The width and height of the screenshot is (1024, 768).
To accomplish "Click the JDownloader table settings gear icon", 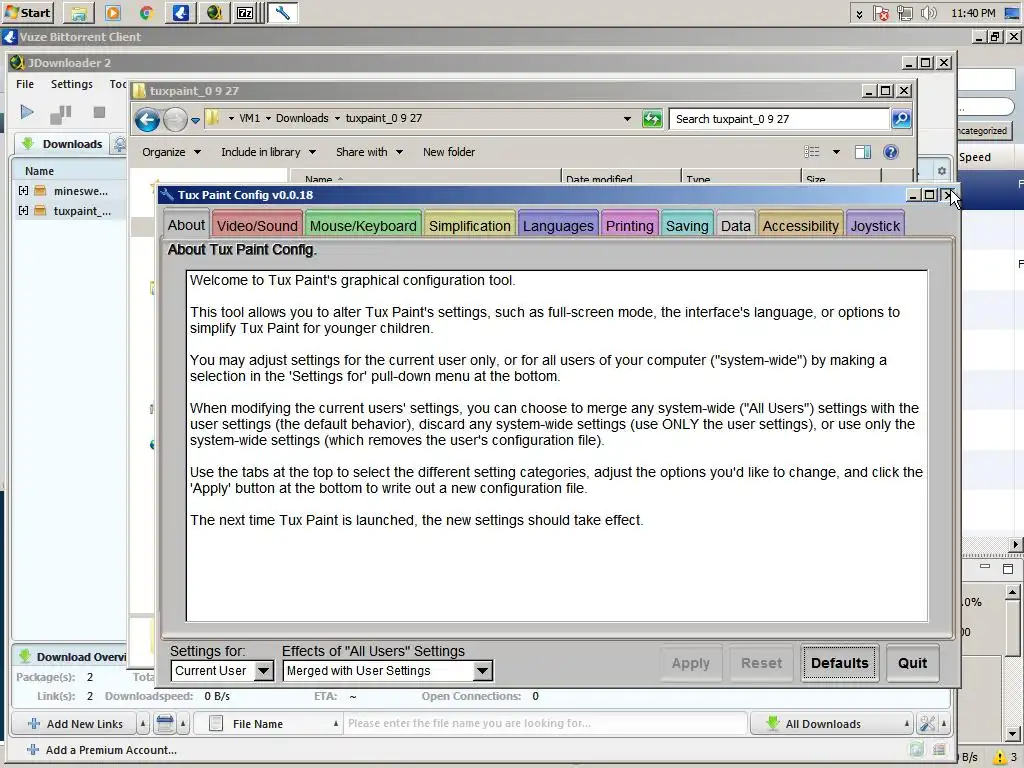I will 942,171.
